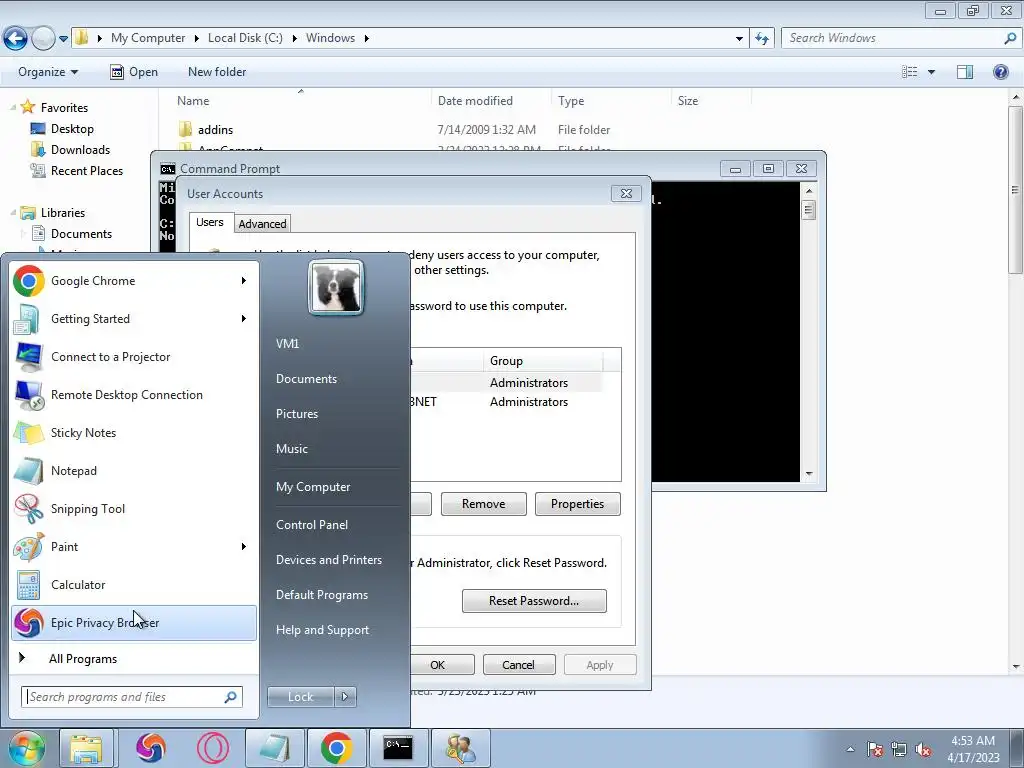The image size is (1024, 768).
Task: Open Control Panel from Start menu
Action: (312, 525)
